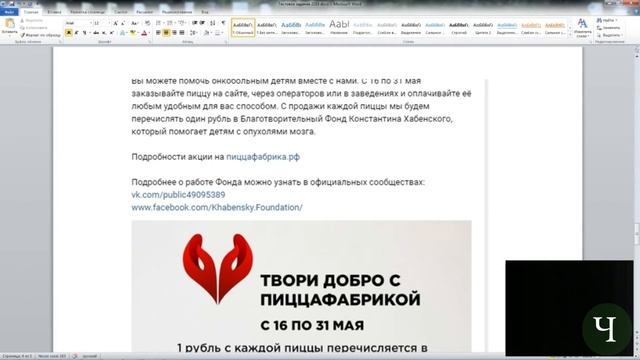Click the Increase Indent icon
Screen dimensions: 640x360
pos(202,23)
